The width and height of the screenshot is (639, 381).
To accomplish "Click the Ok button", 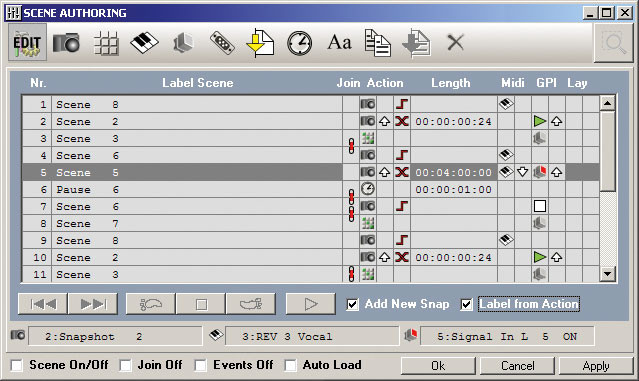I will point(438,366).
